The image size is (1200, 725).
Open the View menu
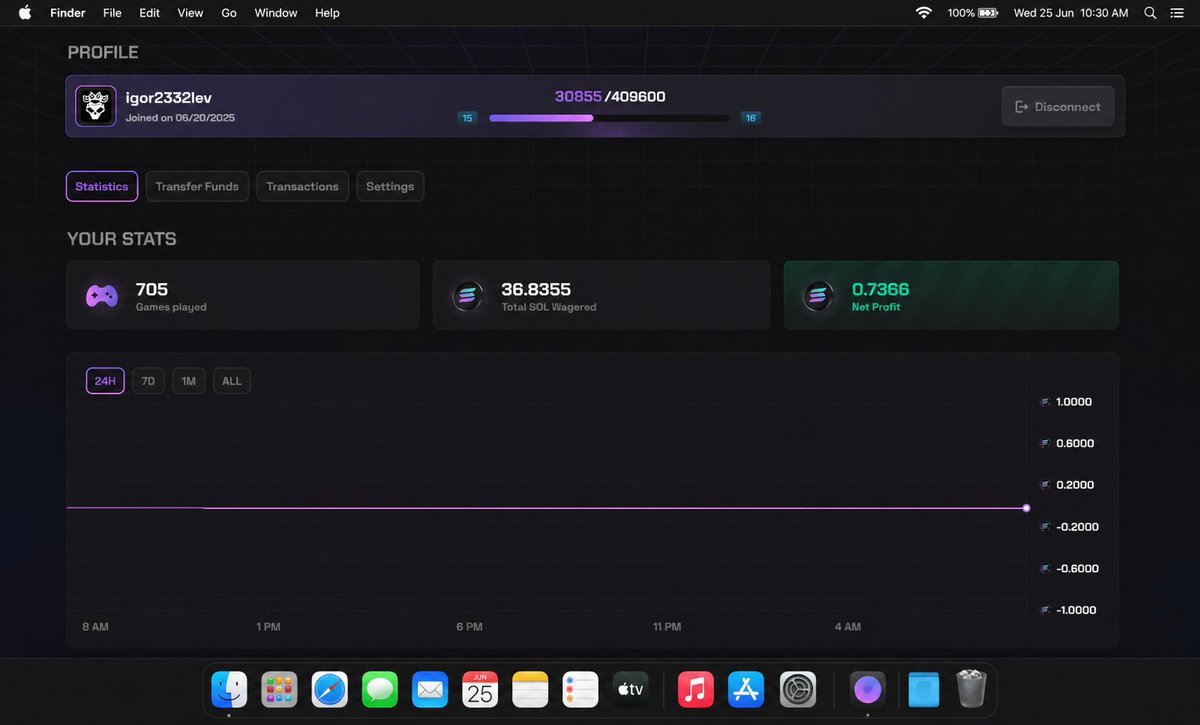coord(190,13)
